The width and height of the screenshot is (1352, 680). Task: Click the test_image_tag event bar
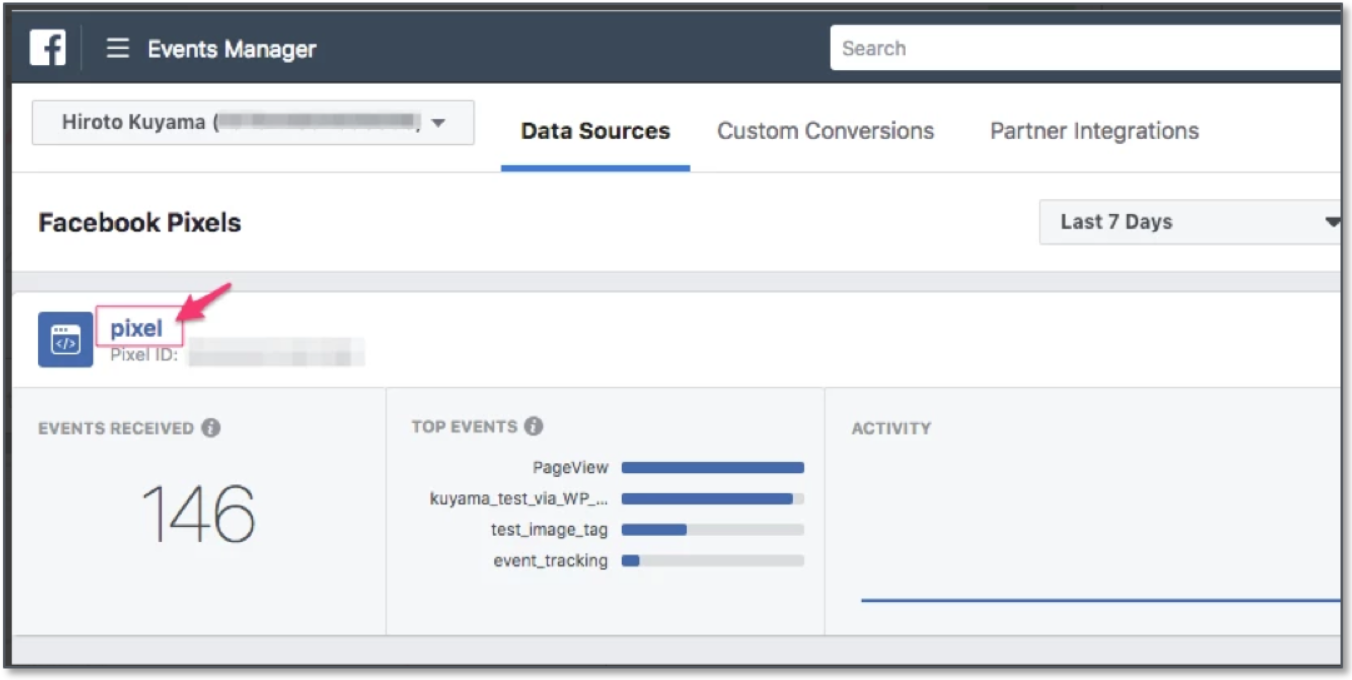click(712, 530)
